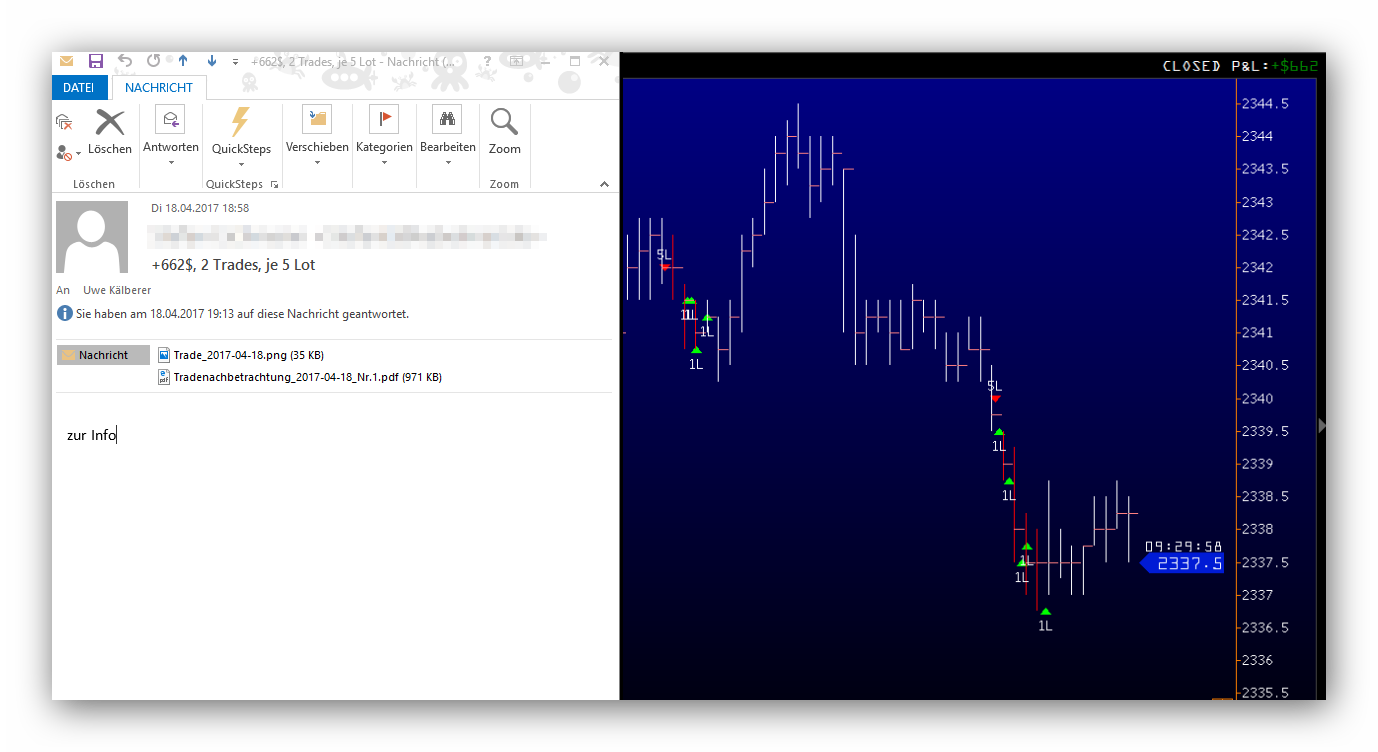
Task: Click the CLOSED P&L value in chart
Action: [1295, 66]
